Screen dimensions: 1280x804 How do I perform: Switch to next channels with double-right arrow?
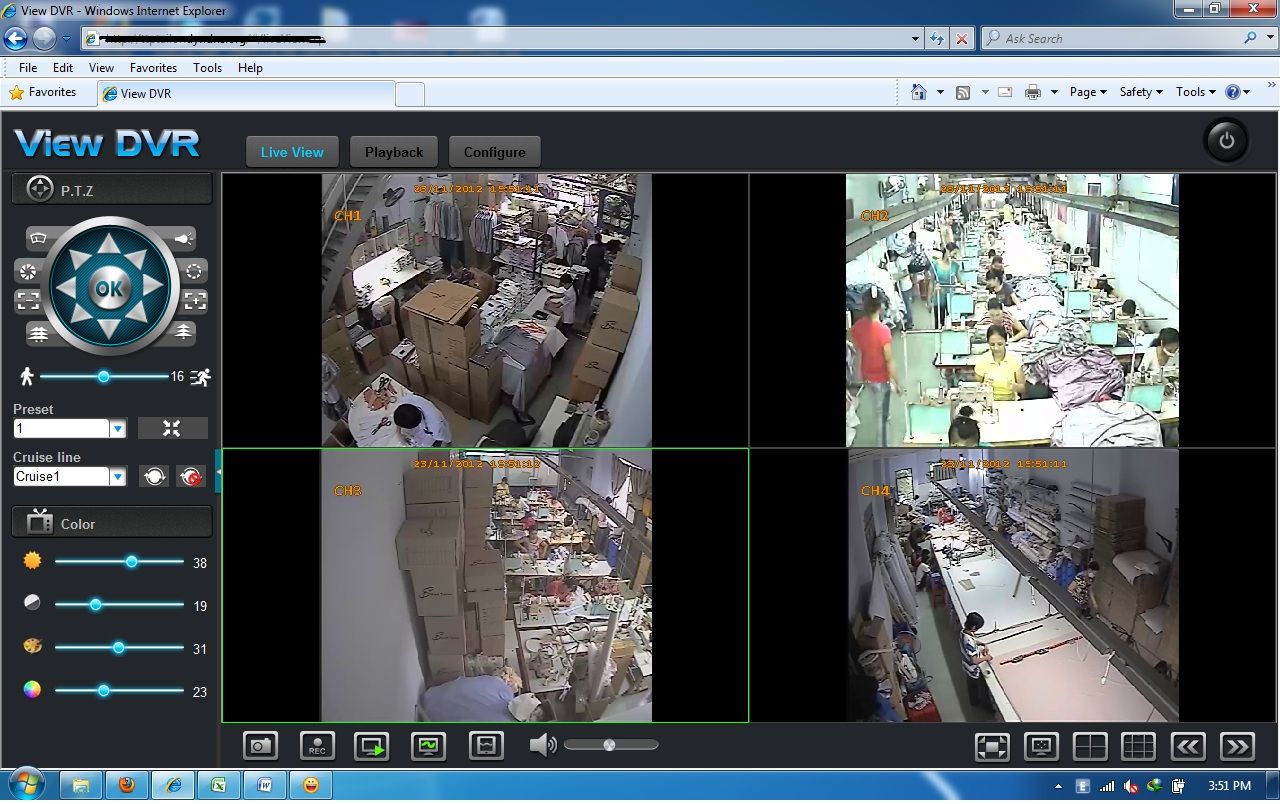[1236, 746]
